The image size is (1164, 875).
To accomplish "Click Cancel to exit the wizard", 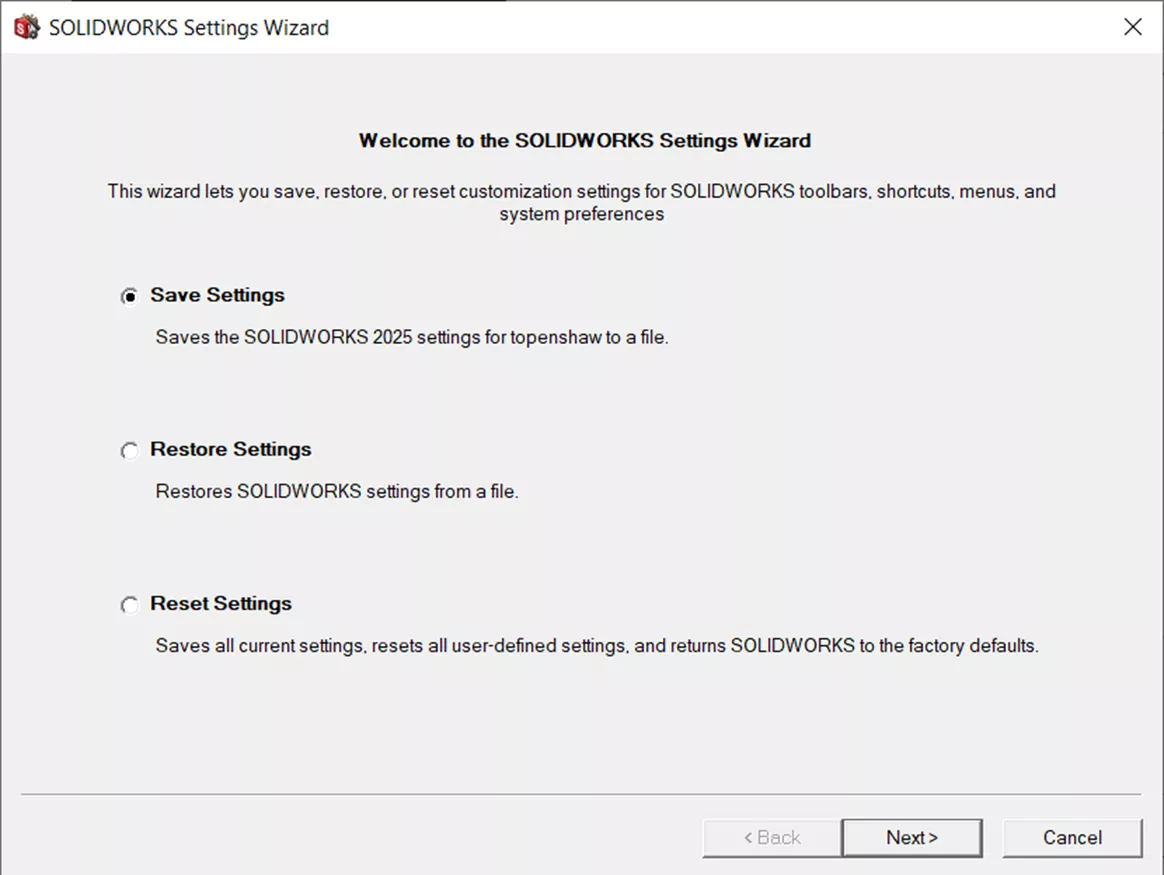I will pyautogui.click(x=1072, y=838).
